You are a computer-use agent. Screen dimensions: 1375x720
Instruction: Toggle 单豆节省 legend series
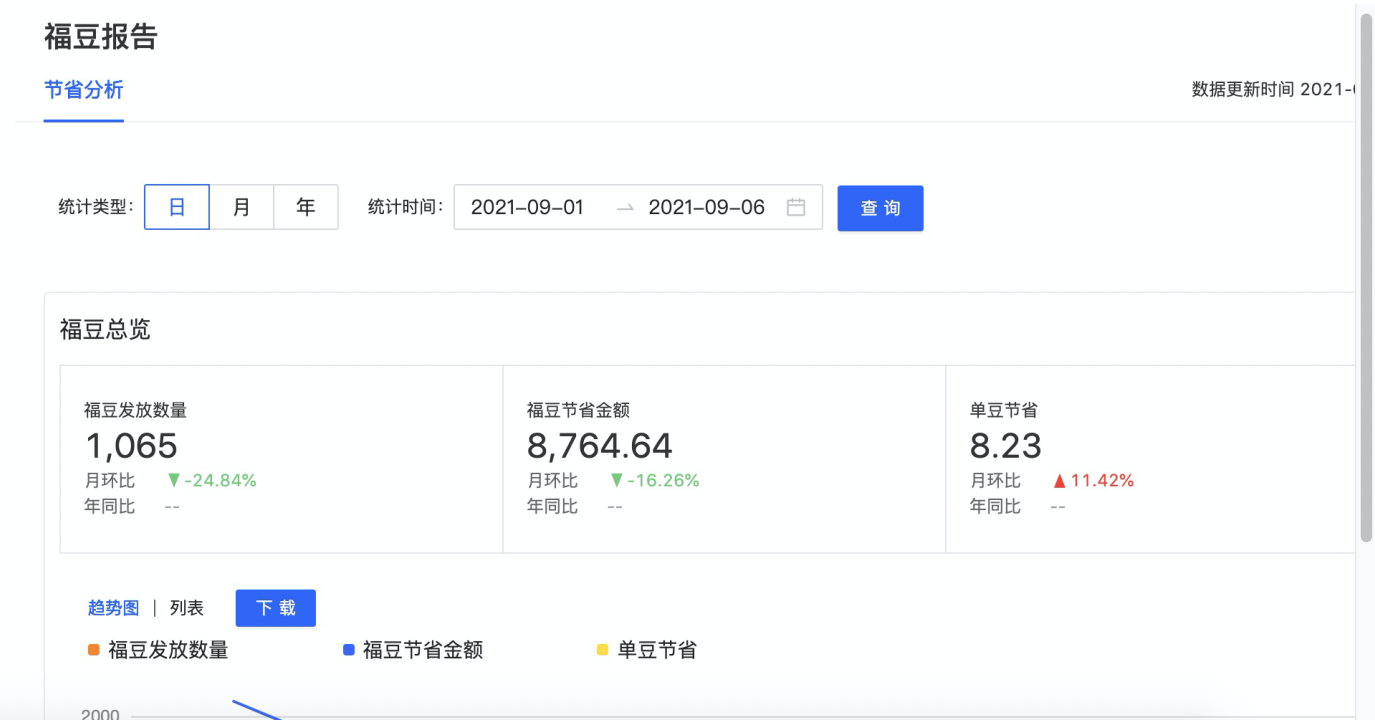coord(647,650)
